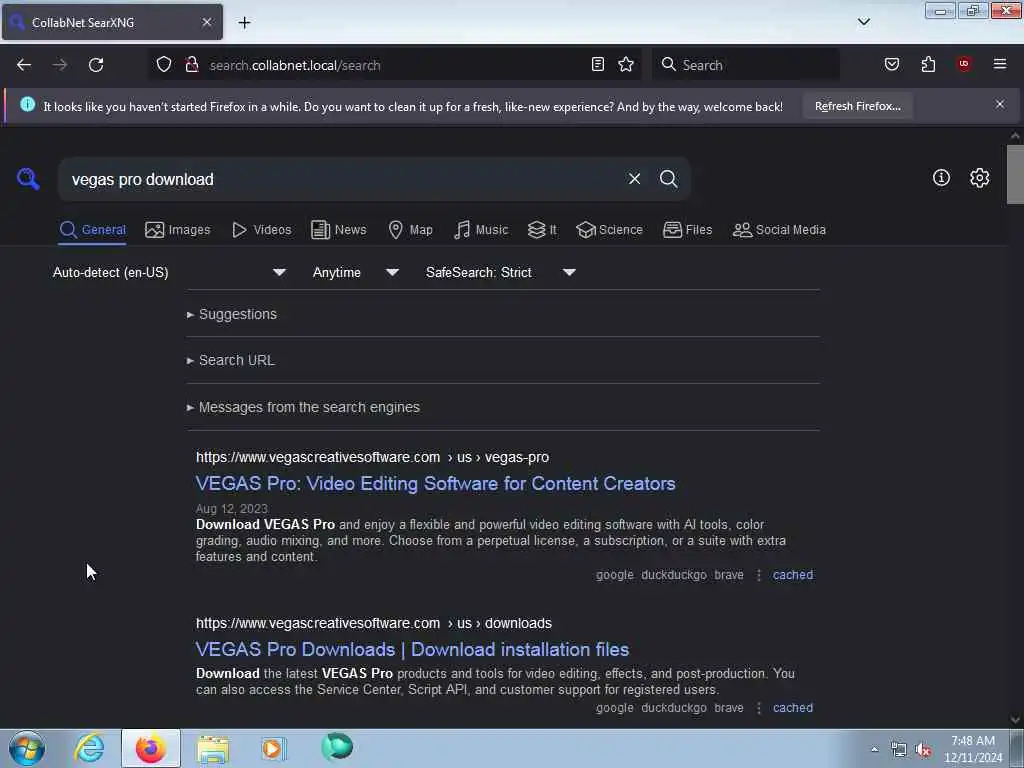Image resolution: width=1024 pixels, height=768 pixels.
Task: Open more options dots for Downloads result
Action: [x=758, y=708]
